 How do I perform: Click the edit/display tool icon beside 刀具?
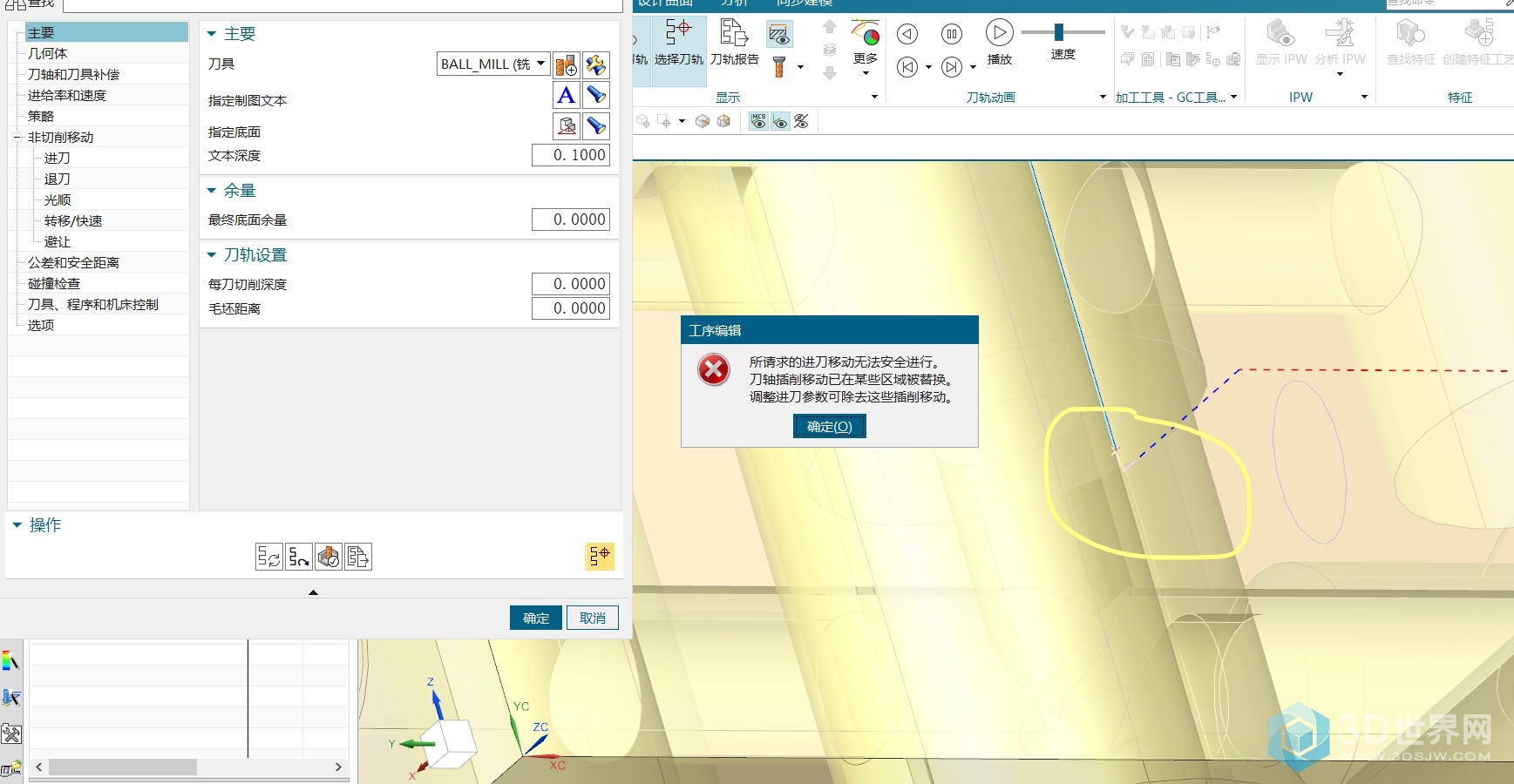(x=596, y=64)
